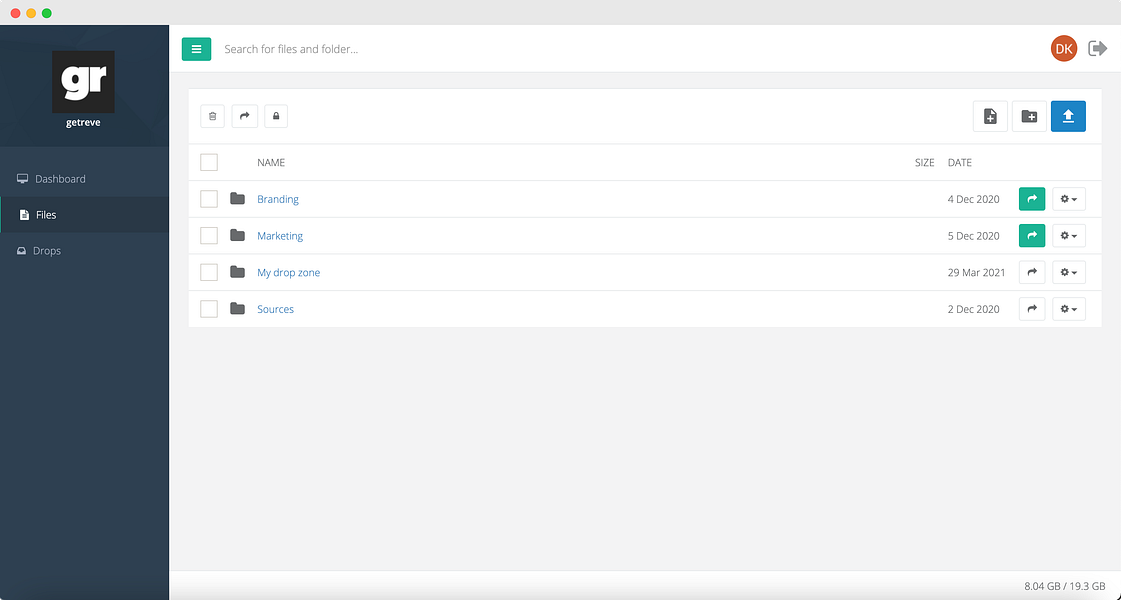The width and height of the screenshot is (1121, 600).
Task: Share the Sources folder
Action: tap(1032, 309)
